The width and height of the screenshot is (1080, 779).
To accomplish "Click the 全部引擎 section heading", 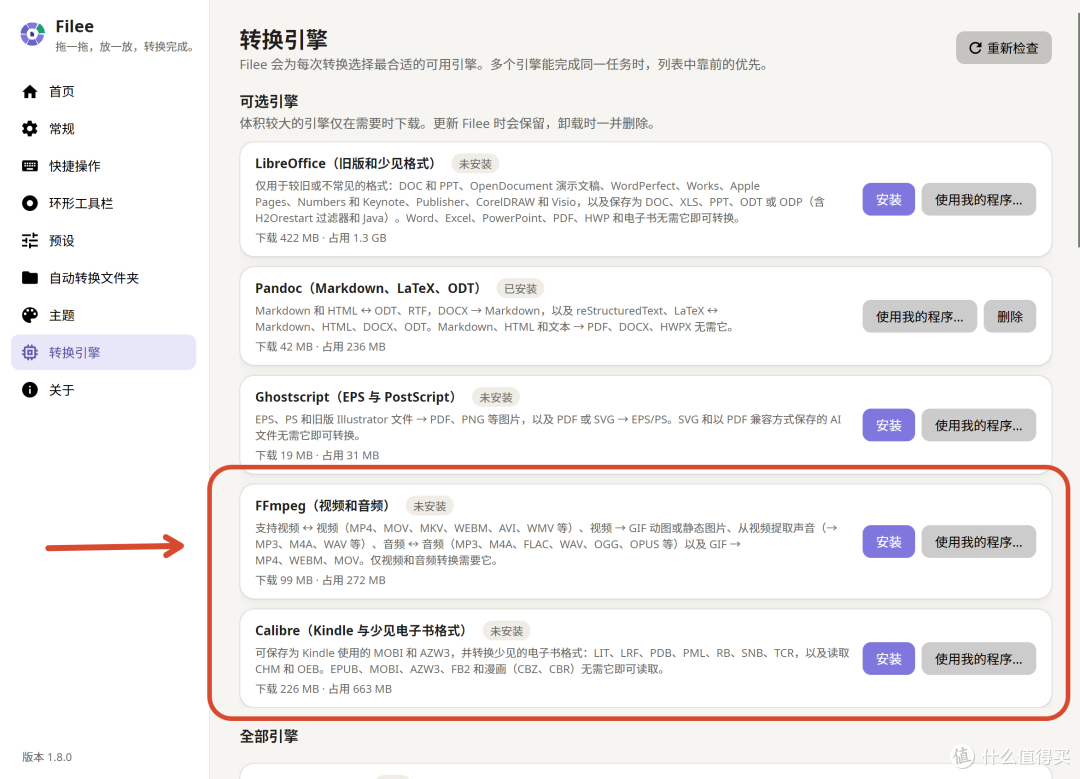I will pyautogui.click(x=269, y=736).
